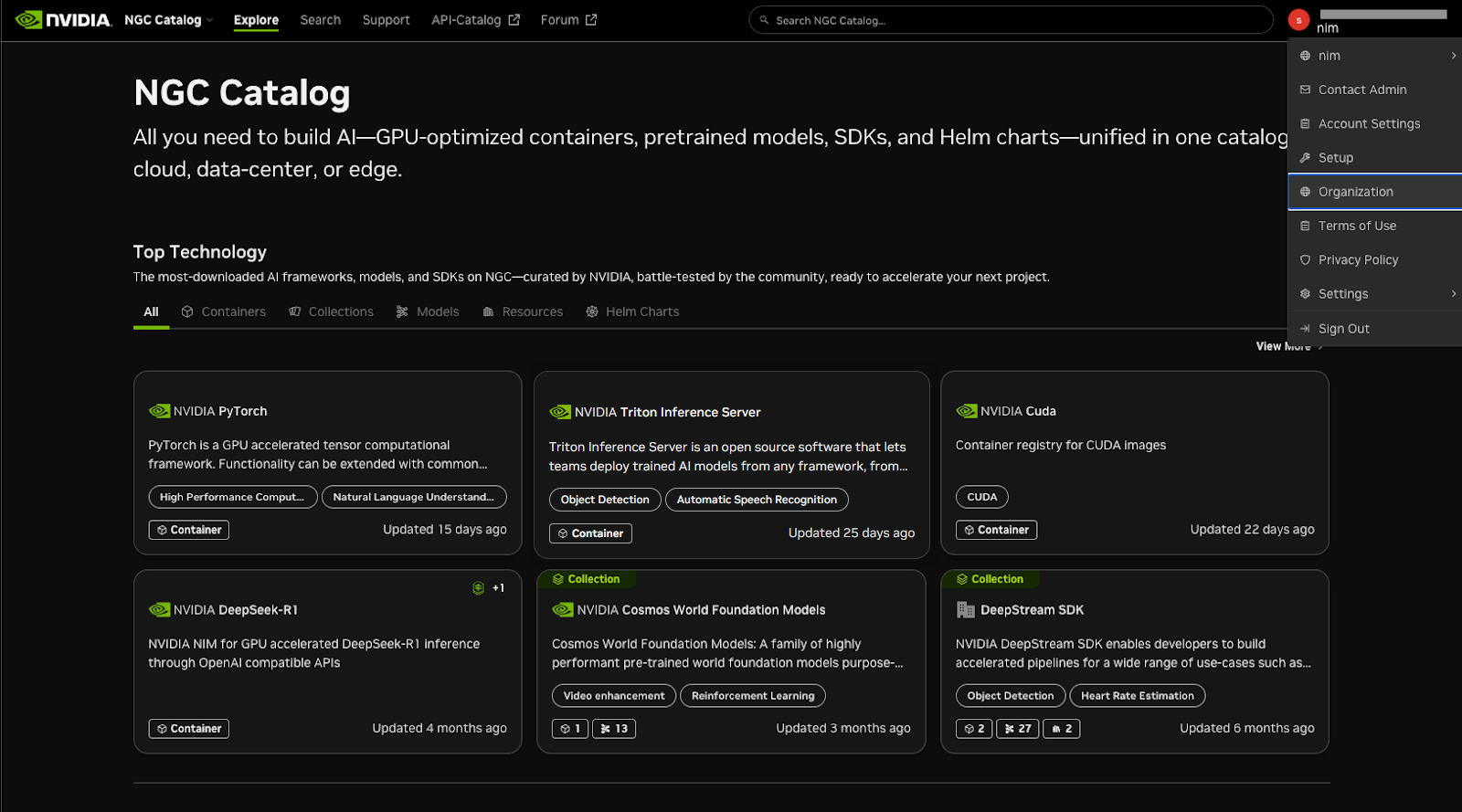This screenshot has height=812, width=1462.
Task: Click the Heart Rate Estimation tag
Action: pyautogui.click(x=1138, y=696)
